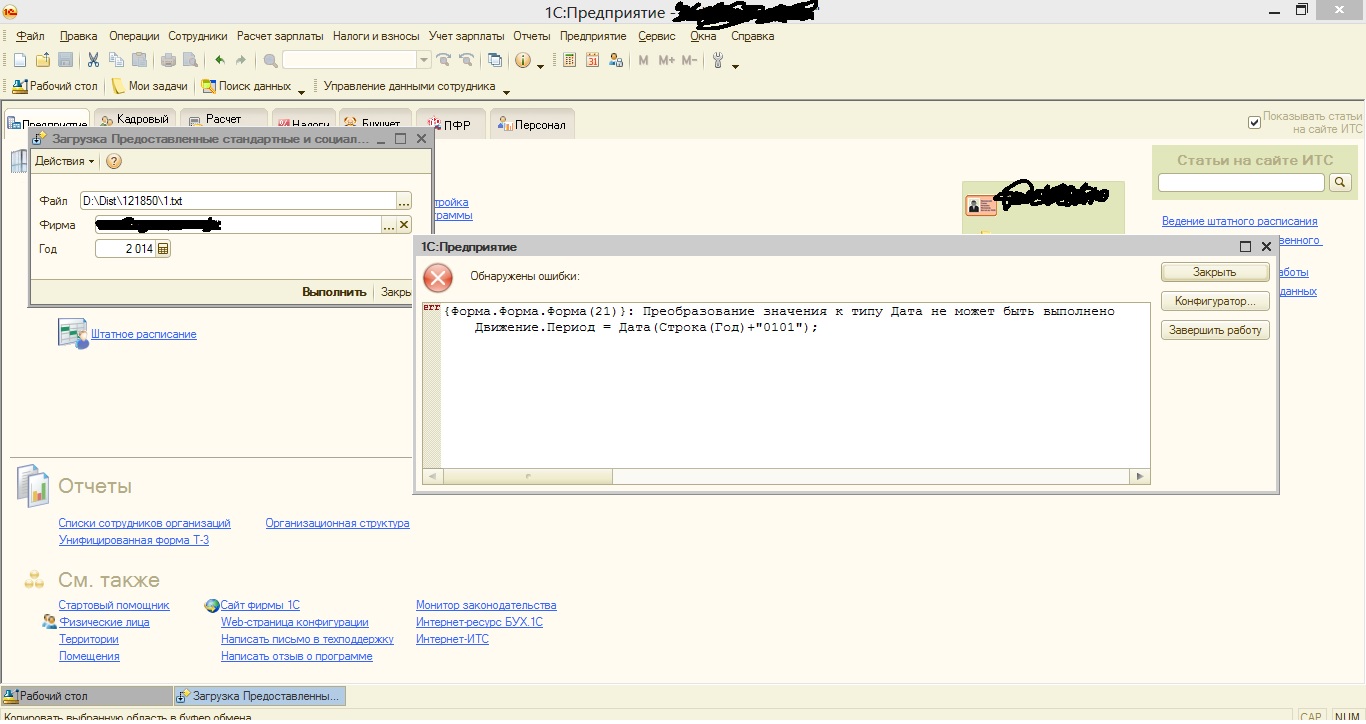Open Списки сотрудников организаций report

click(144, 523)
